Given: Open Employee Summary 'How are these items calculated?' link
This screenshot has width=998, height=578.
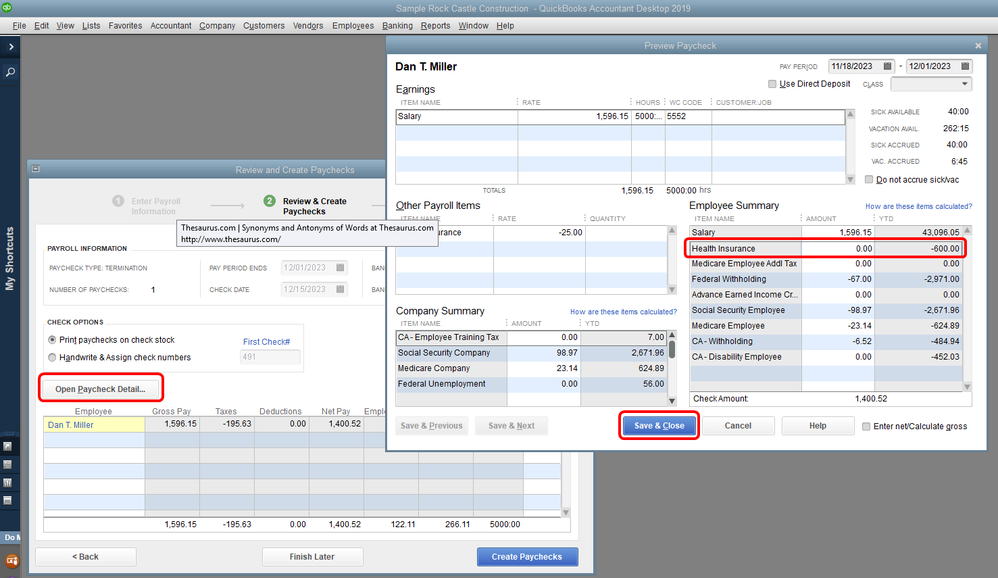Looking at the screenshot, I should (918, 206).
